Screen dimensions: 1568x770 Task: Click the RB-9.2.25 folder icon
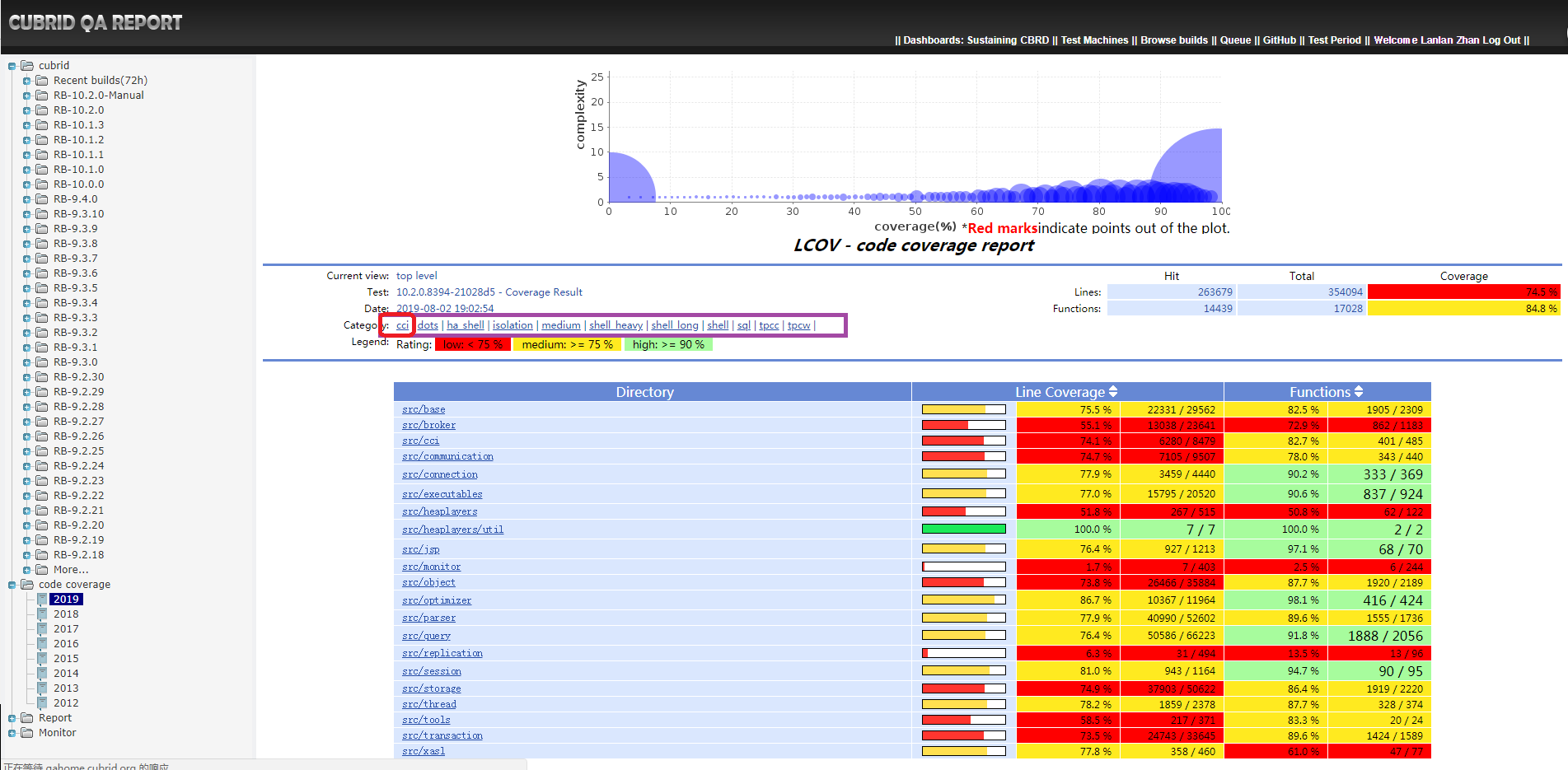click(x=42, y=450)
